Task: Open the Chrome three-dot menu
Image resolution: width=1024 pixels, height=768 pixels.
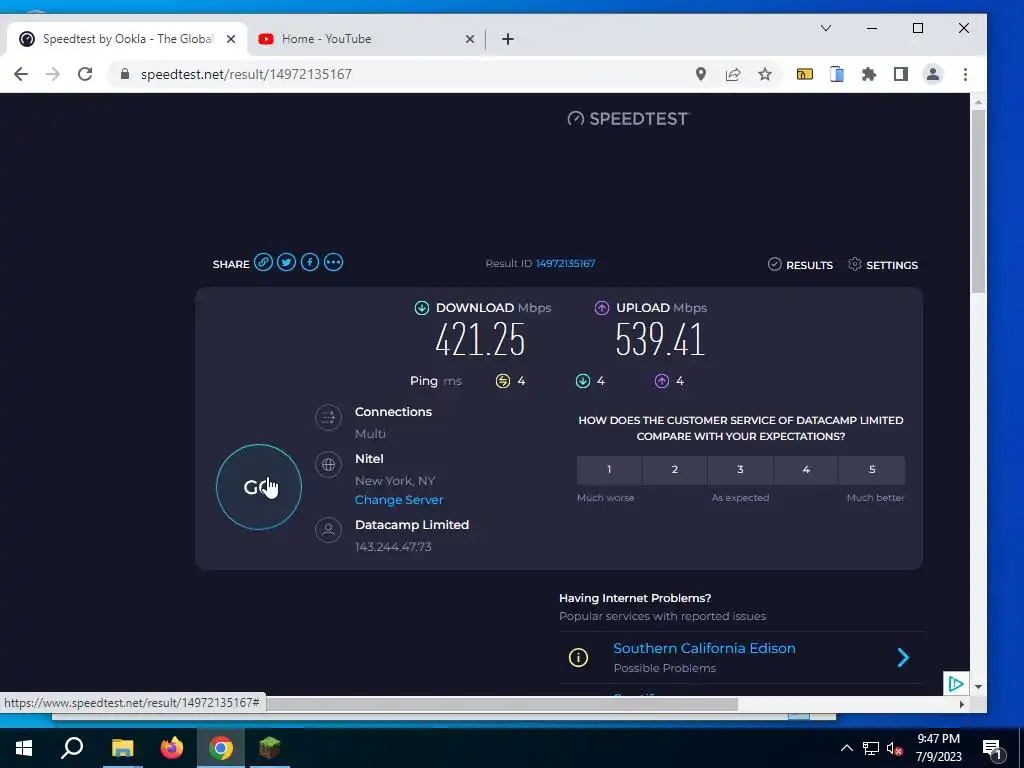Action: point(965,74)
